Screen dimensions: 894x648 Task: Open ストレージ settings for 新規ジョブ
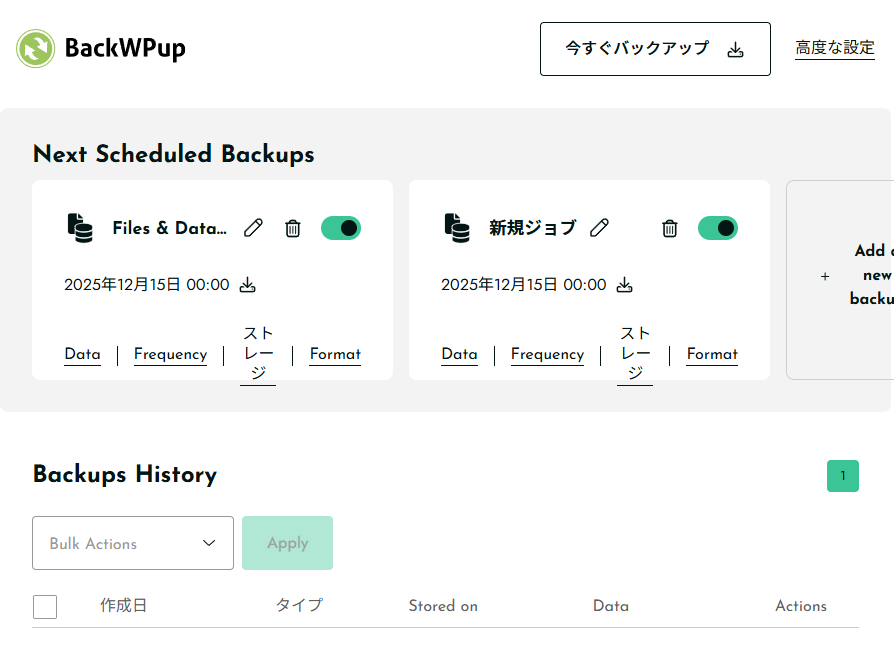[x=635, y=353]
